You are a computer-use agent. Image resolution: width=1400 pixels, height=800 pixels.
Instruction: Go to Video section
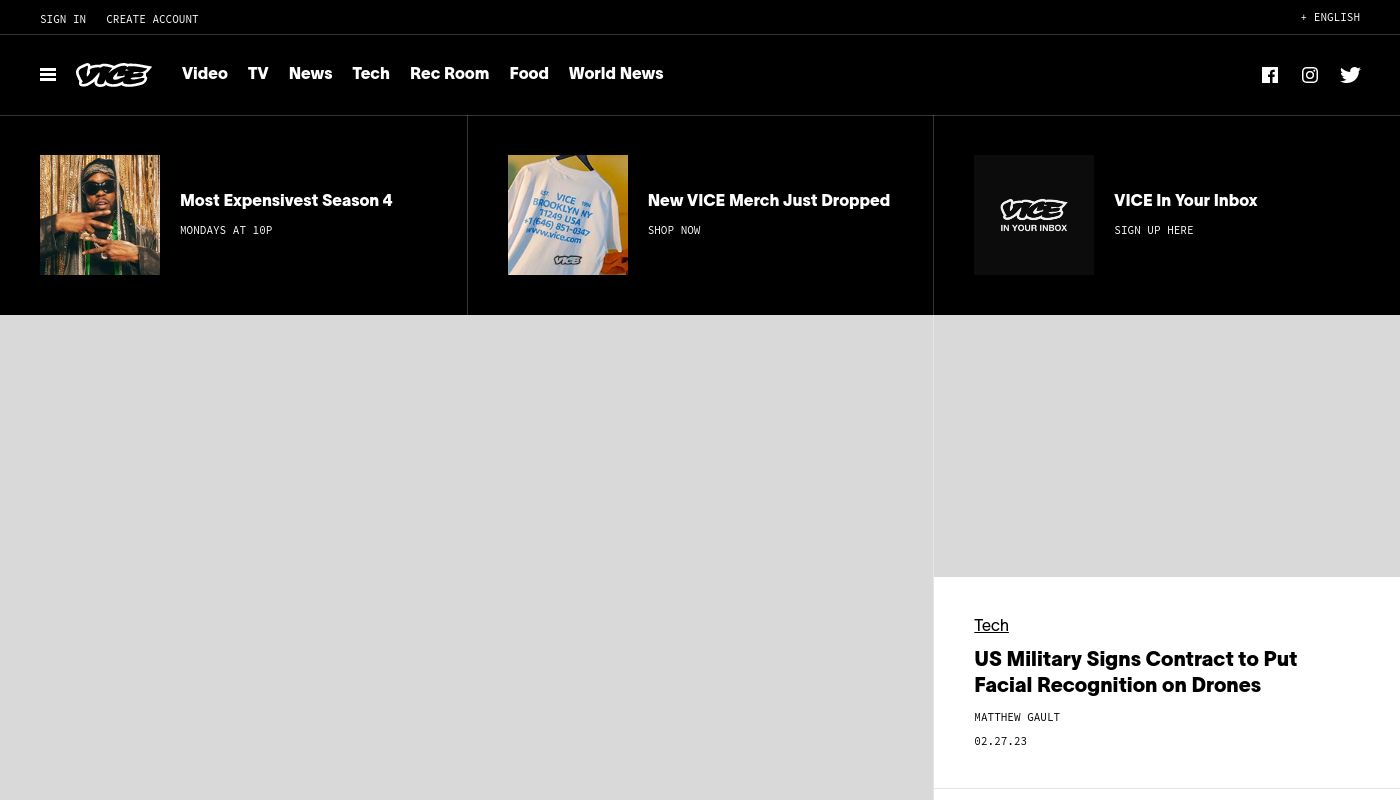click(205, 74)
